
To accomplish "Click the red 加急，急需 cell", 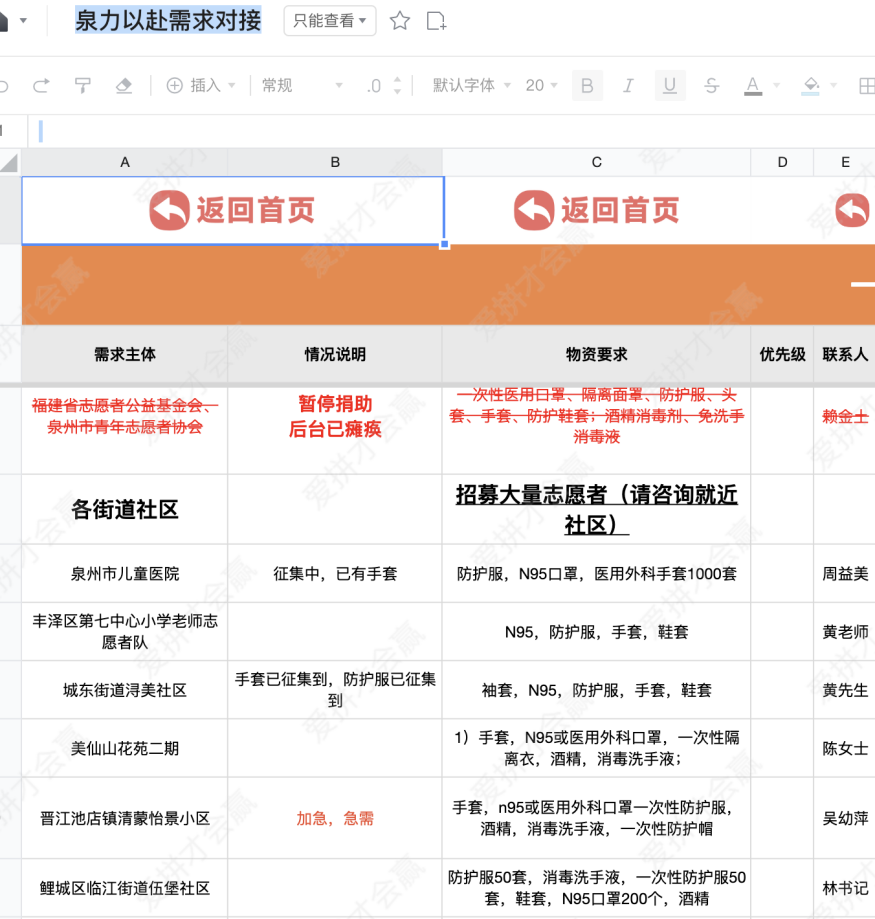I will (335, 818).
